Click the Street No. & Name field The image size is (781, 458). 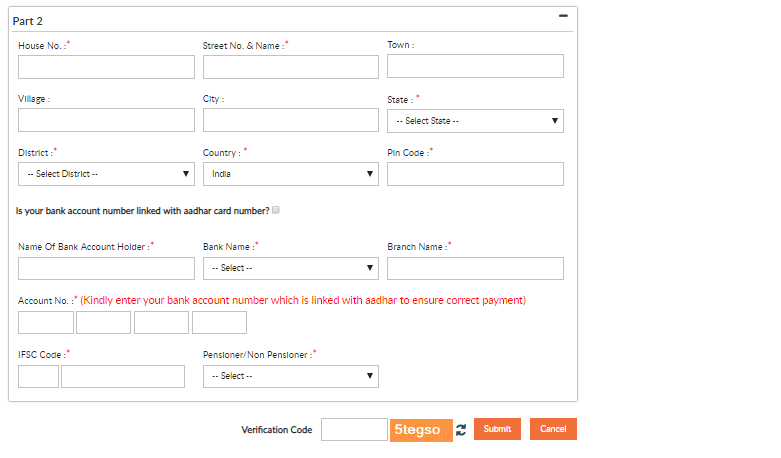point(291,67)
